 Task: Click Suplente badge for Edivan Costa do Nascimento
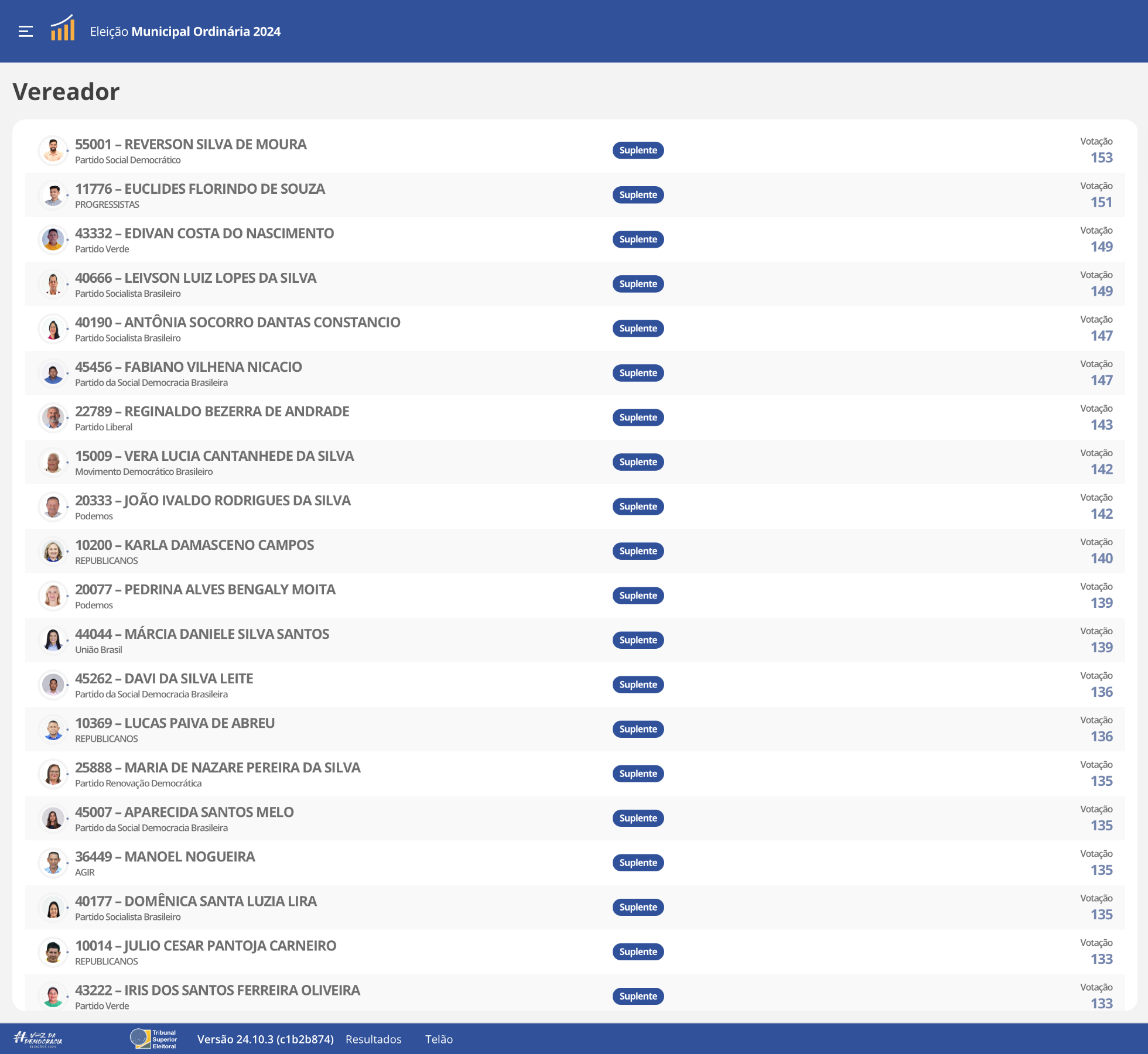pos(638,239)
